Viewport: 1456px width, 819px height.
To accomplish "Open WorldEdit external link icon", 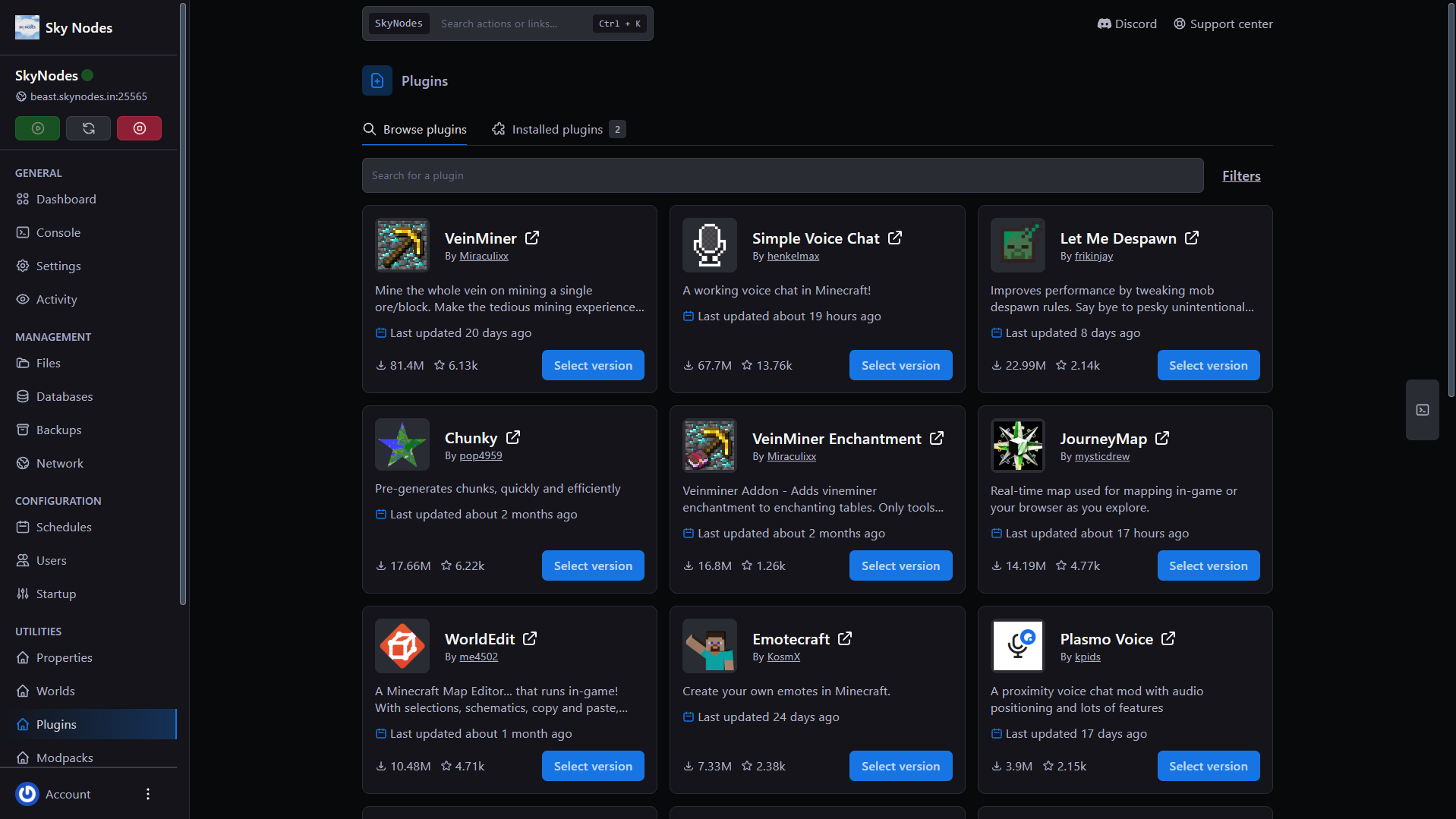I will [530, 638].
